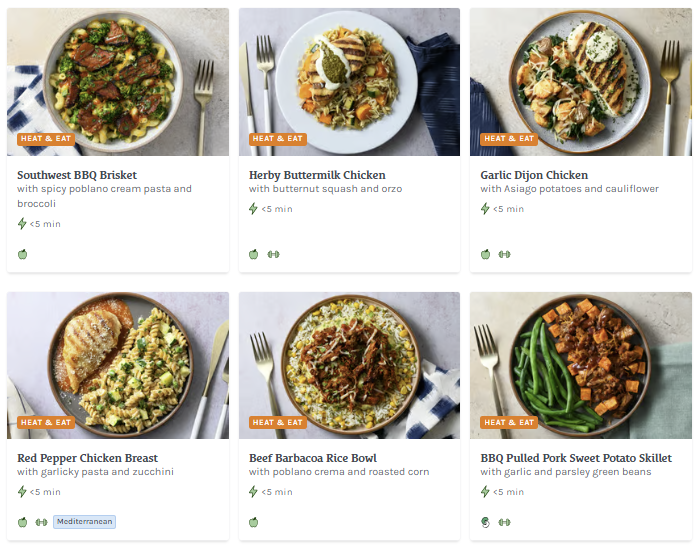Click dumbbell icon under Garlic Dijon Chicken

[x=504, y=254]
